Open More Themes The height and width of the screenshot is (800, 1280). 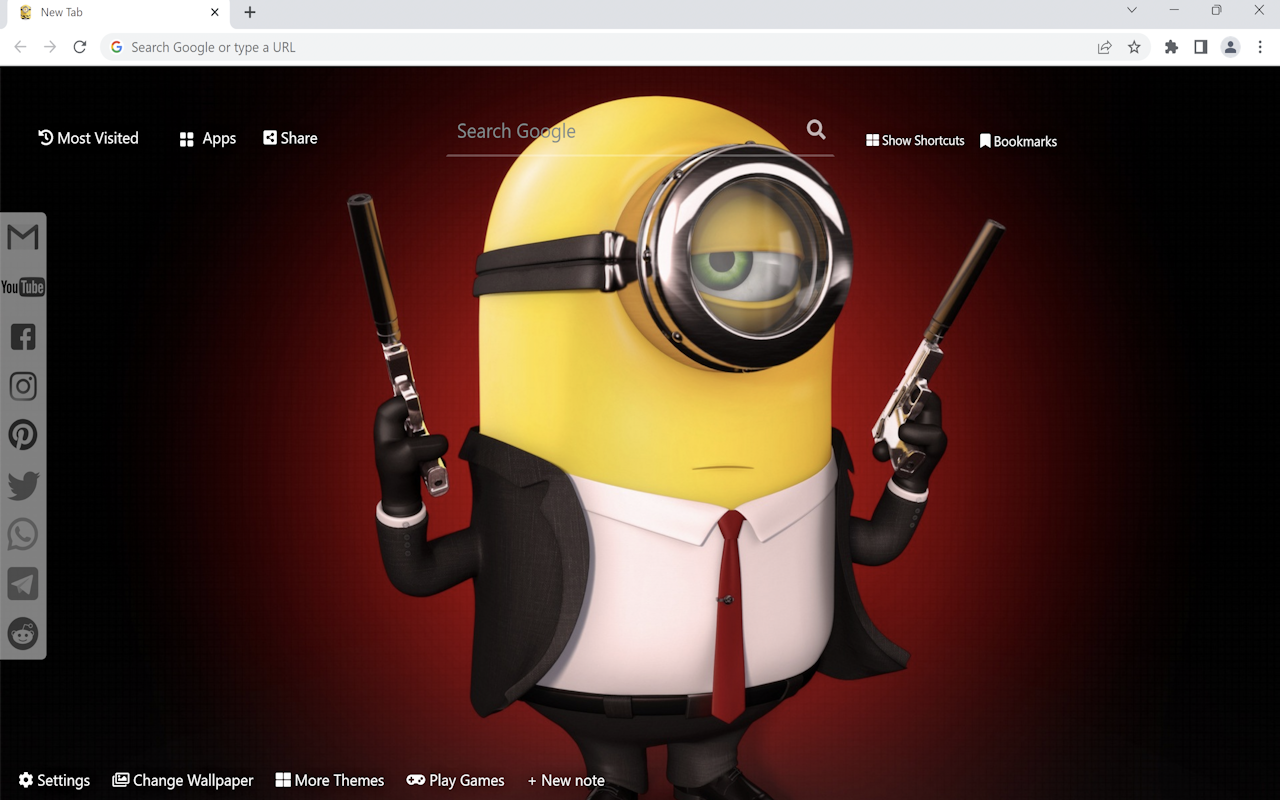point(330,780)
